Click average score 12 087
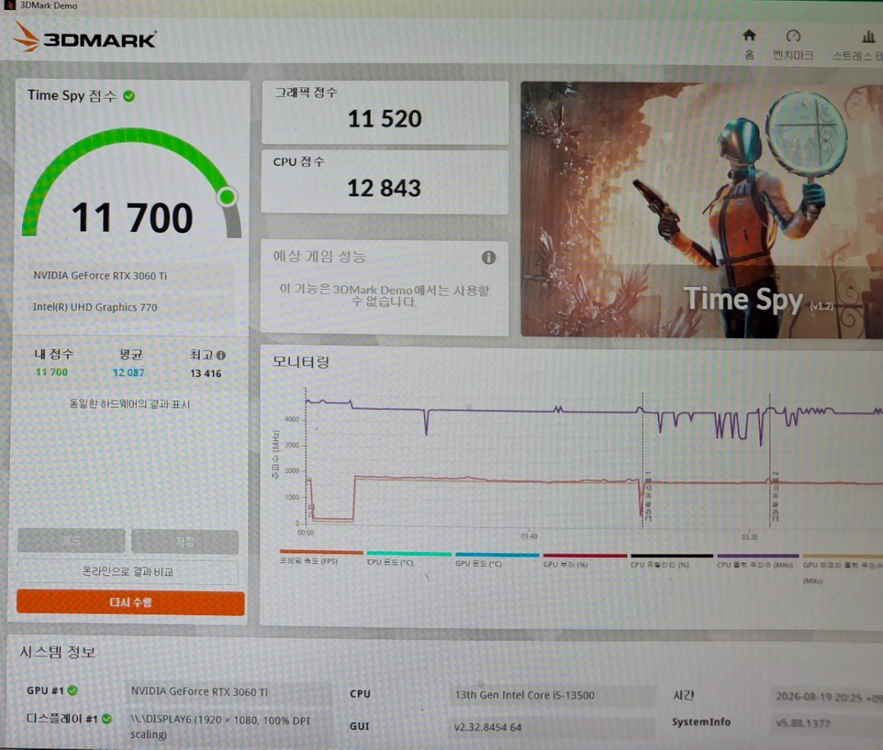 point(128,373)
